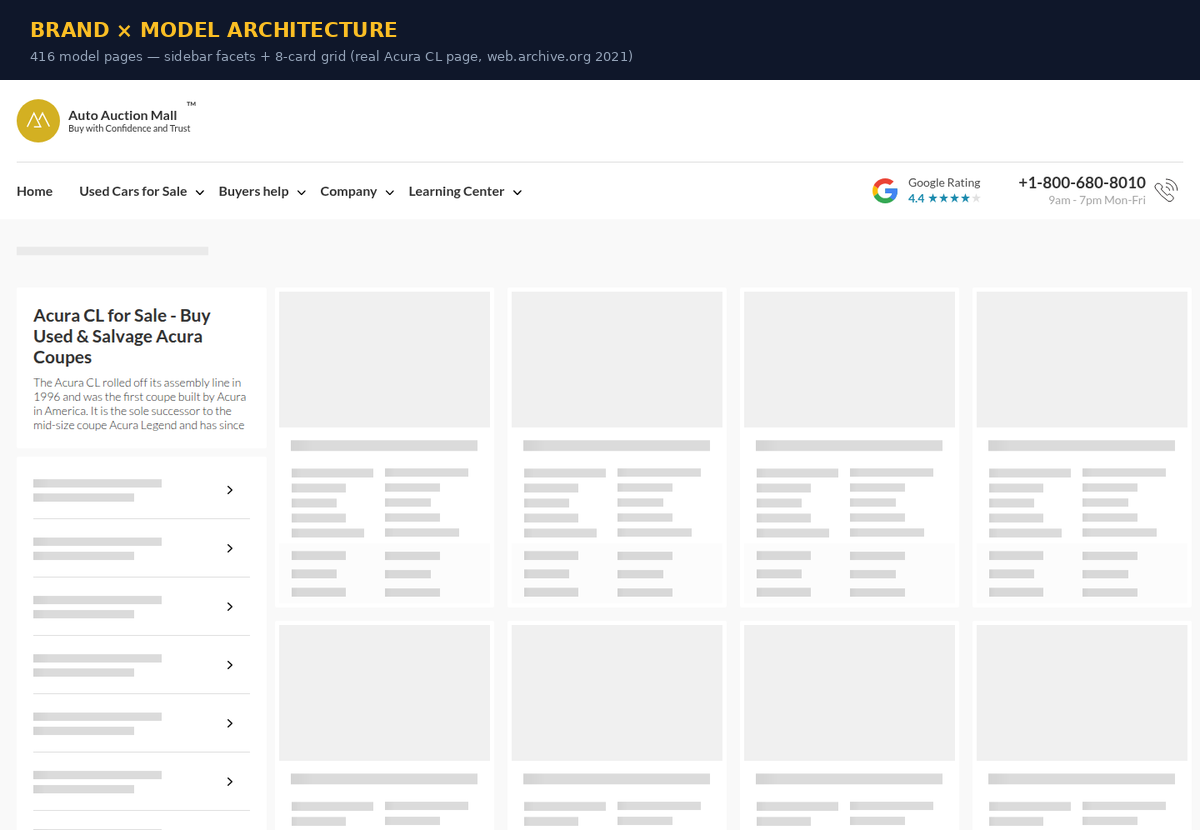Open the Used Cars for Sale menu
This screenshot has height=830, width=1200.
pyautogui.click(x=141, y=191)
